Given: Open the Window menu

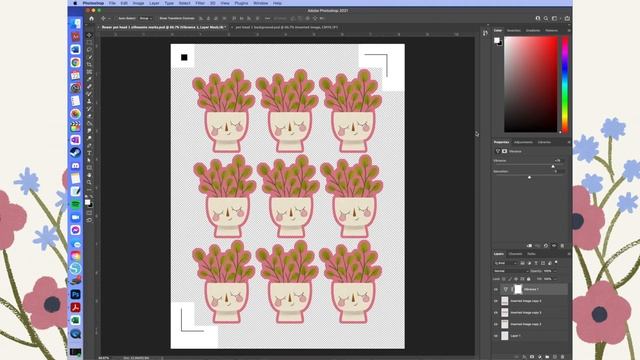Looking at the screenshot, I should pyautogui.click(x=260, y=3).
